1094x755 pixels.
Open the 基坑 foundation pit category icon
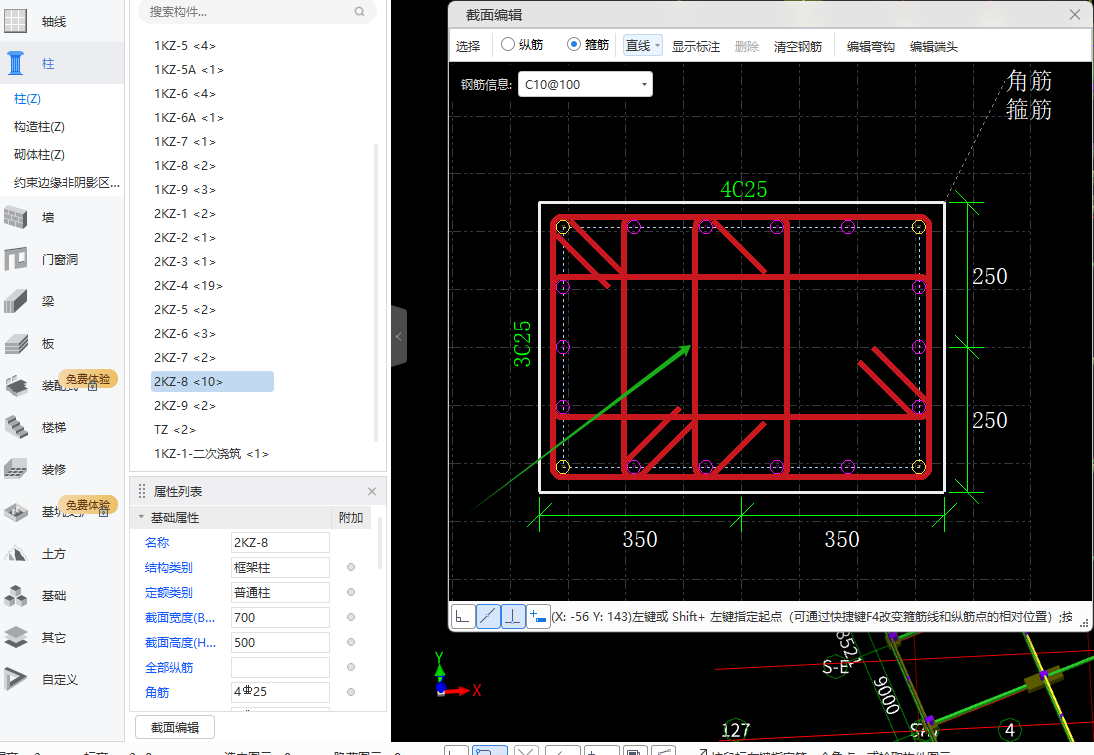(x=15, y=511)
